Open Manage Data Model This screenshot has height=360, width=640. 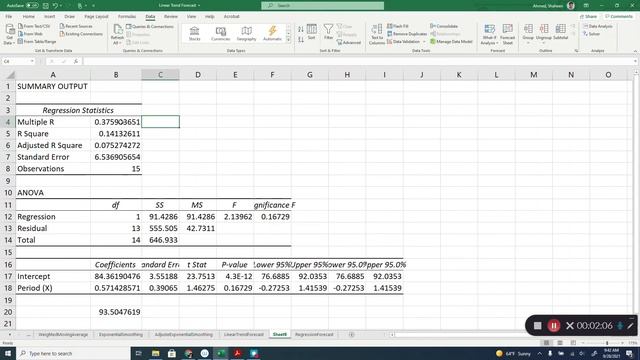(x=451, y=42)
